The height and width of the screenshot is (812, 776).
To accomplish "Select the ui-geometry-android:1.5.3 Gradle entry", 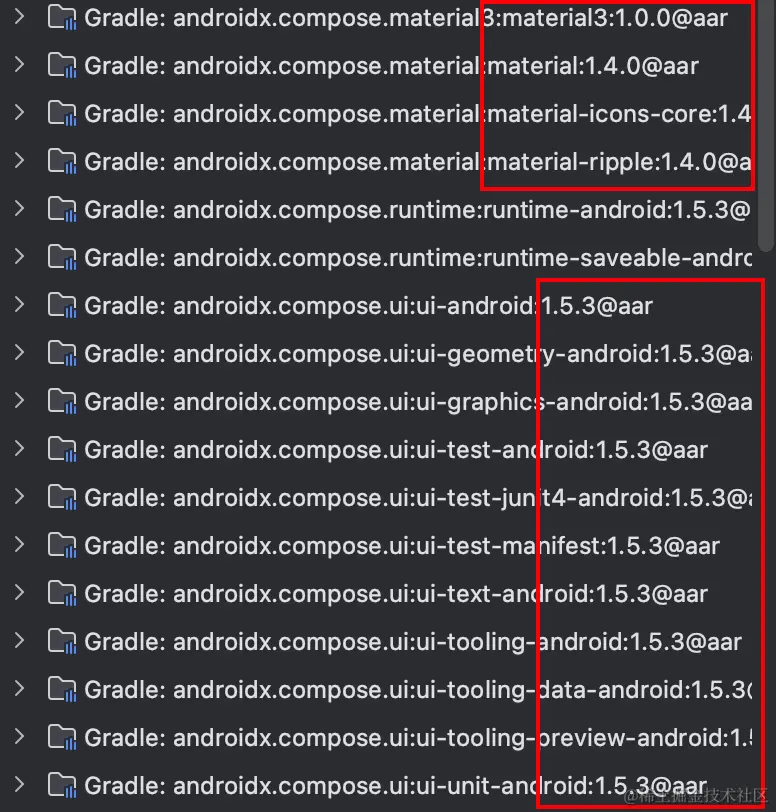I will tap(418, 354).
